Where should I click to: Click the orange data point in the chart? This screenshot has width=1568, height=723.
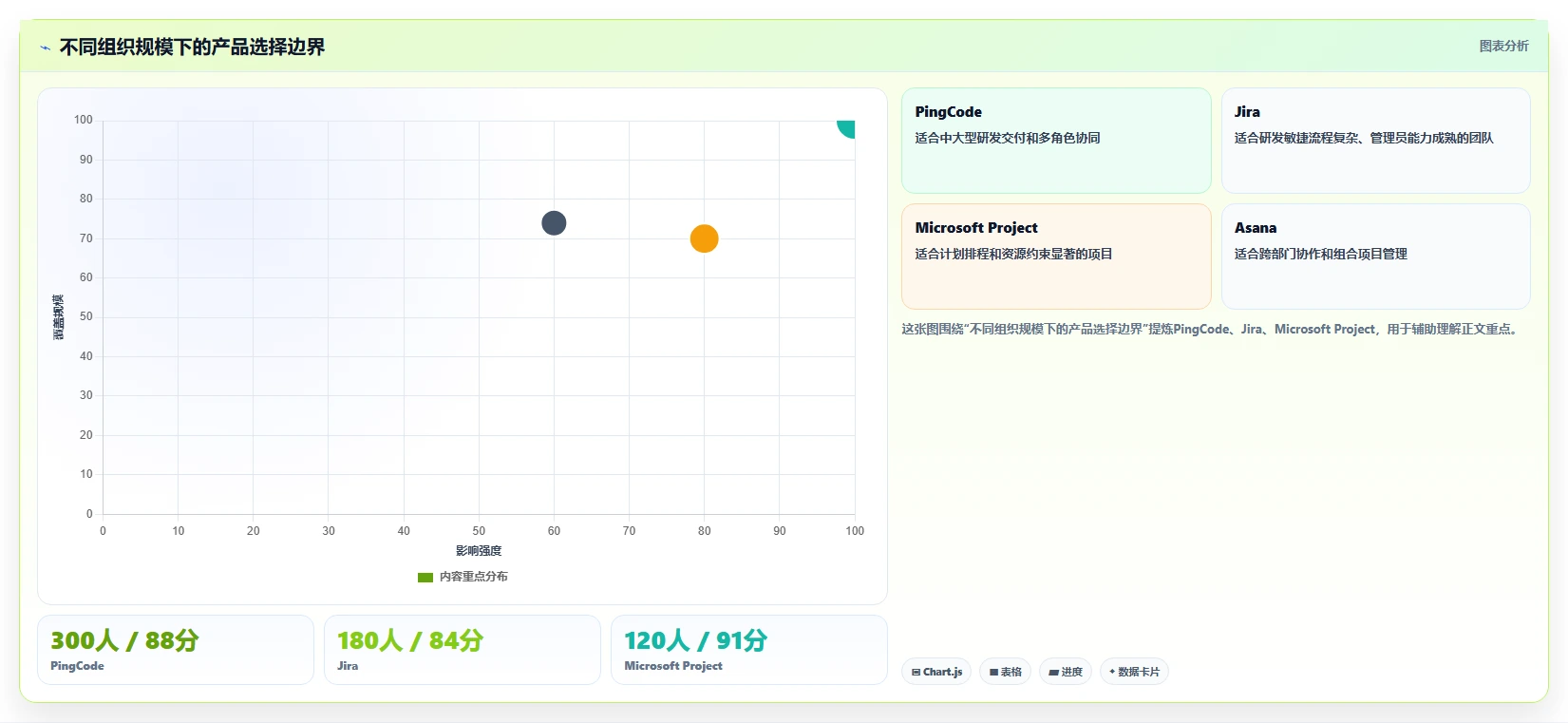(x=704, y=238)
